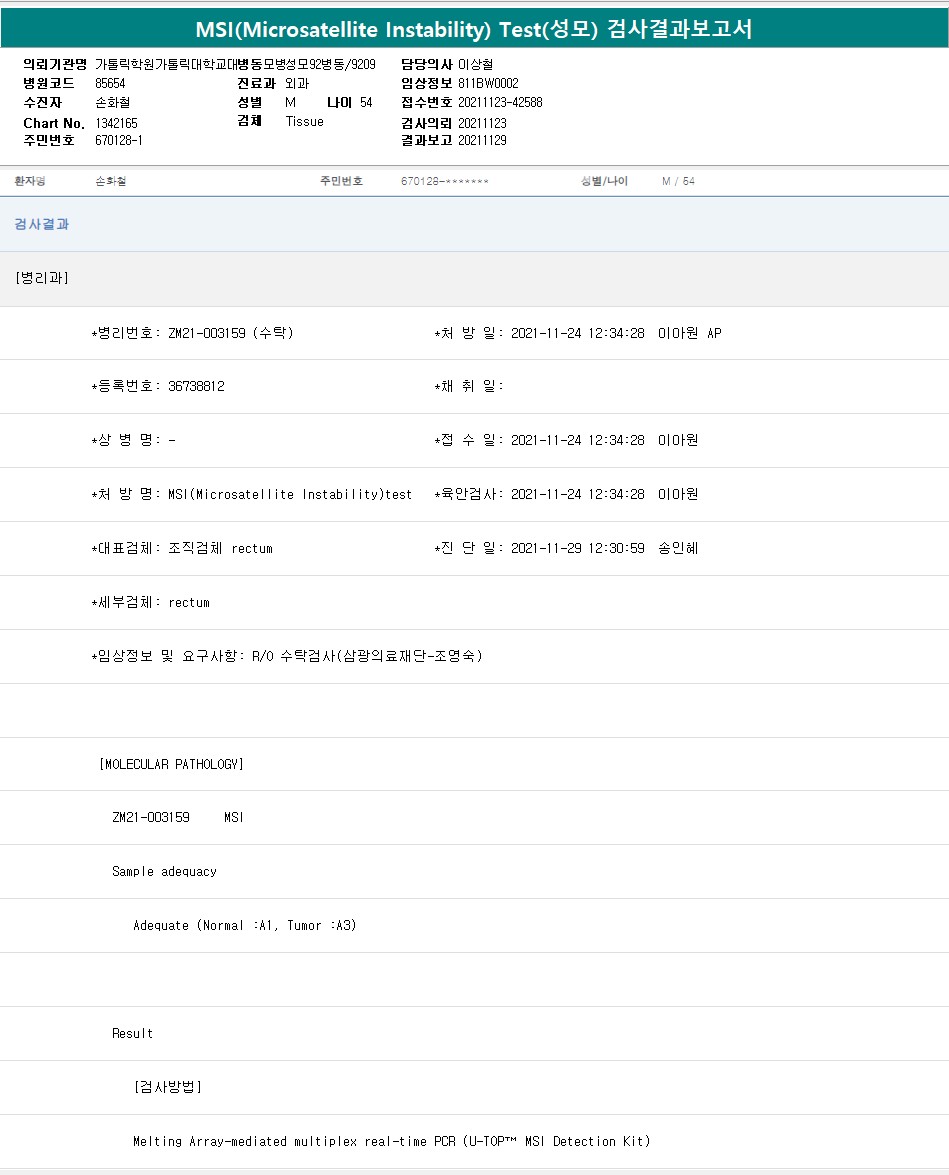Click the 접수번호 value 20211123-42588
Screen dimensions: 949x1175
point(500,102)
